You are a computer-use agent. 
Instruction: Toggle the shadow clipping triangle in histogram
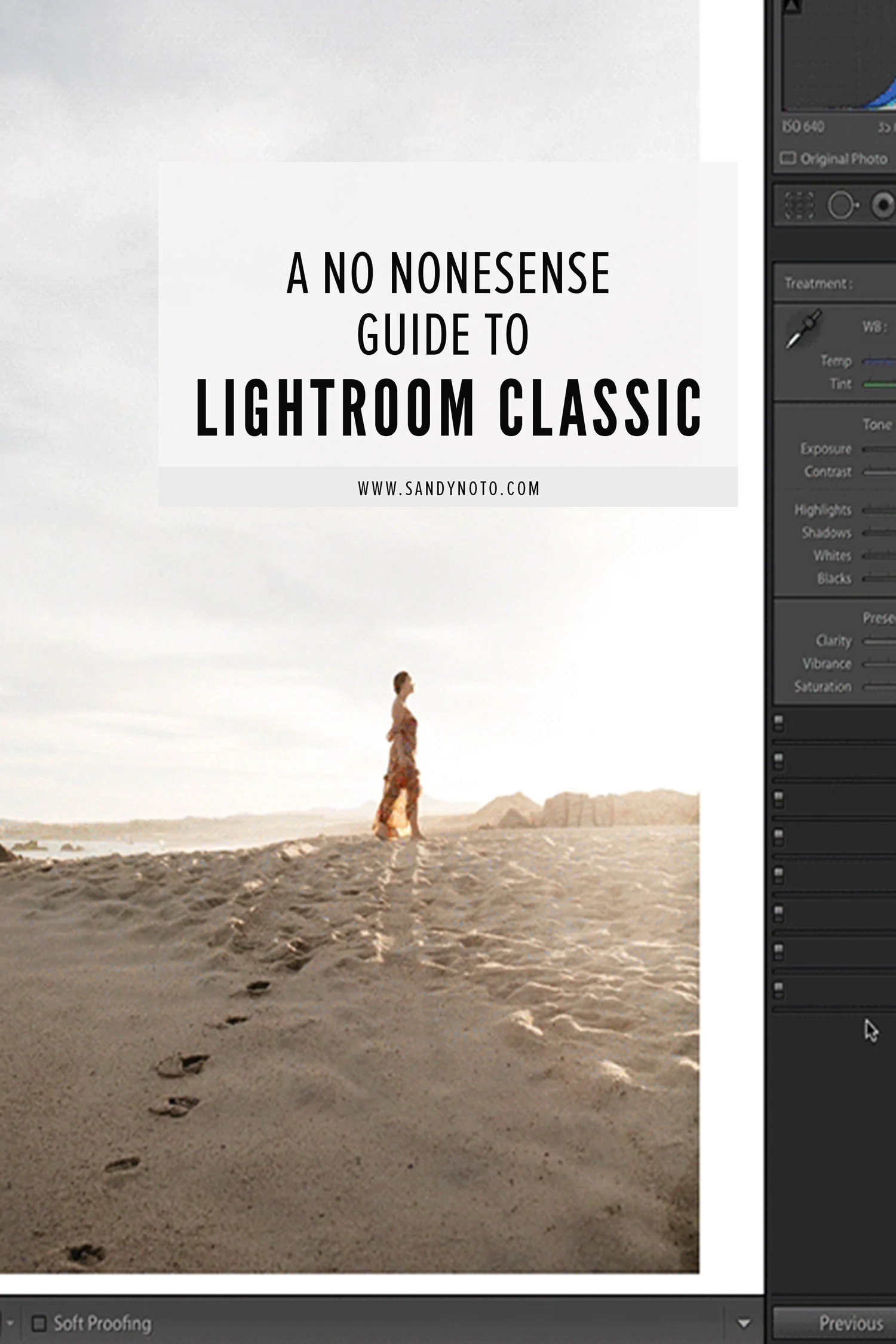[x=791, y=7]
